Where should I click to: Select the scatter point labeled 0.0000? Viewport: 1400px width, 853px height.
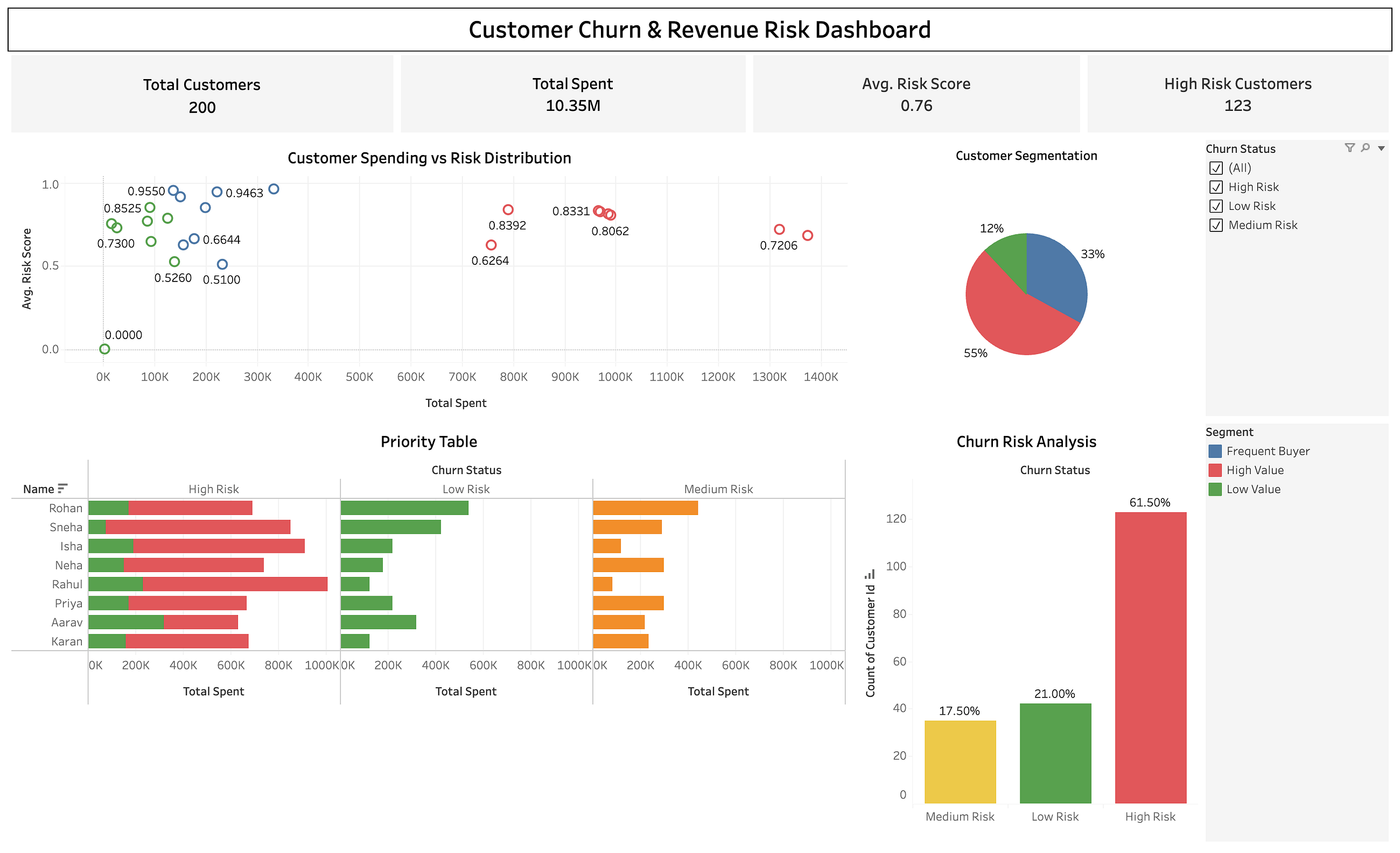tap(104, 349)
